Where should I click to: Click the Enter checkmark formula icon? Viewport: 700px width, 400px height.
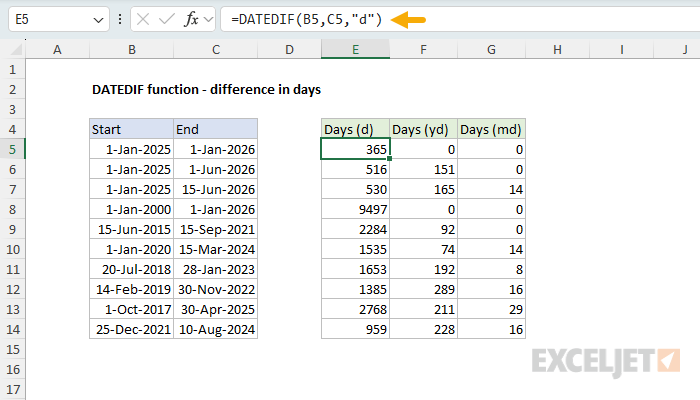click(x=167, y=19)
